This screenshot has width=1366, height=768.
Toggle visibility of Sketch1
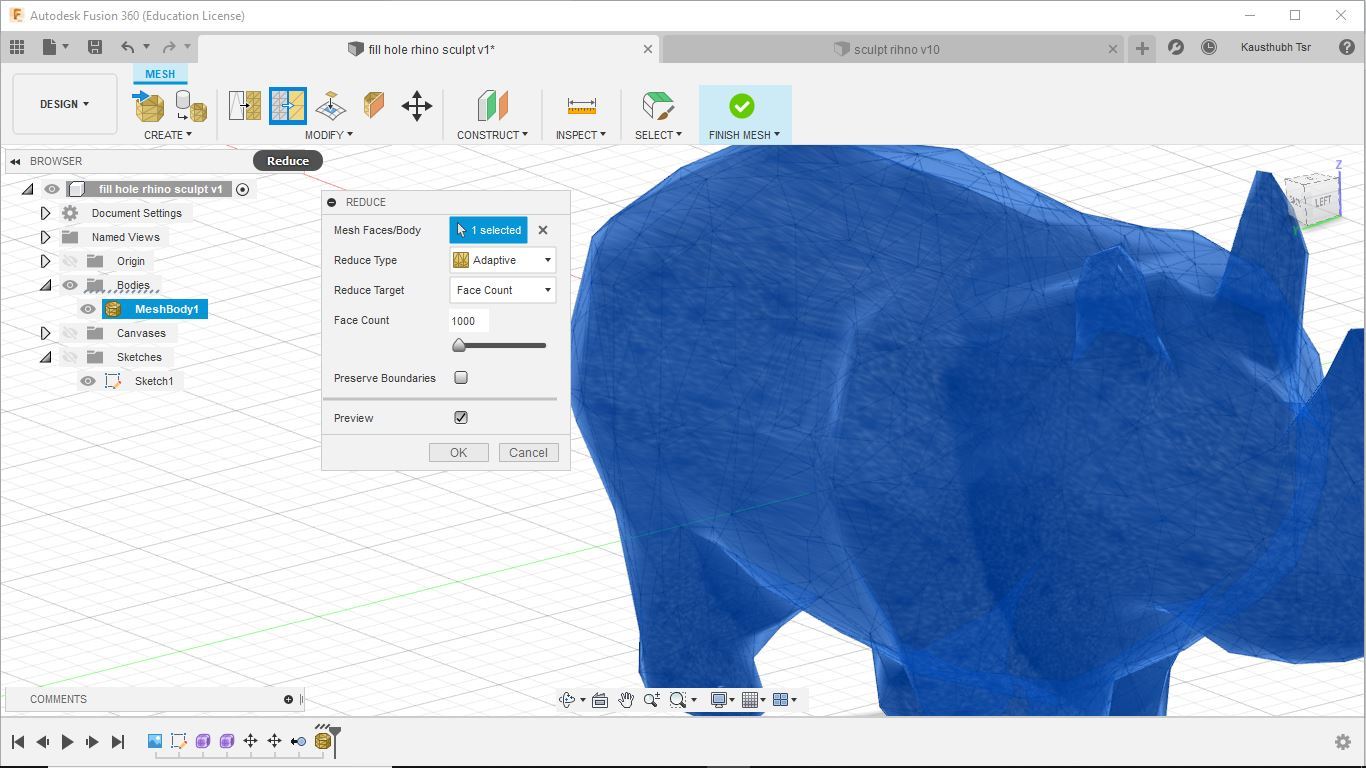tap(88, 381)
